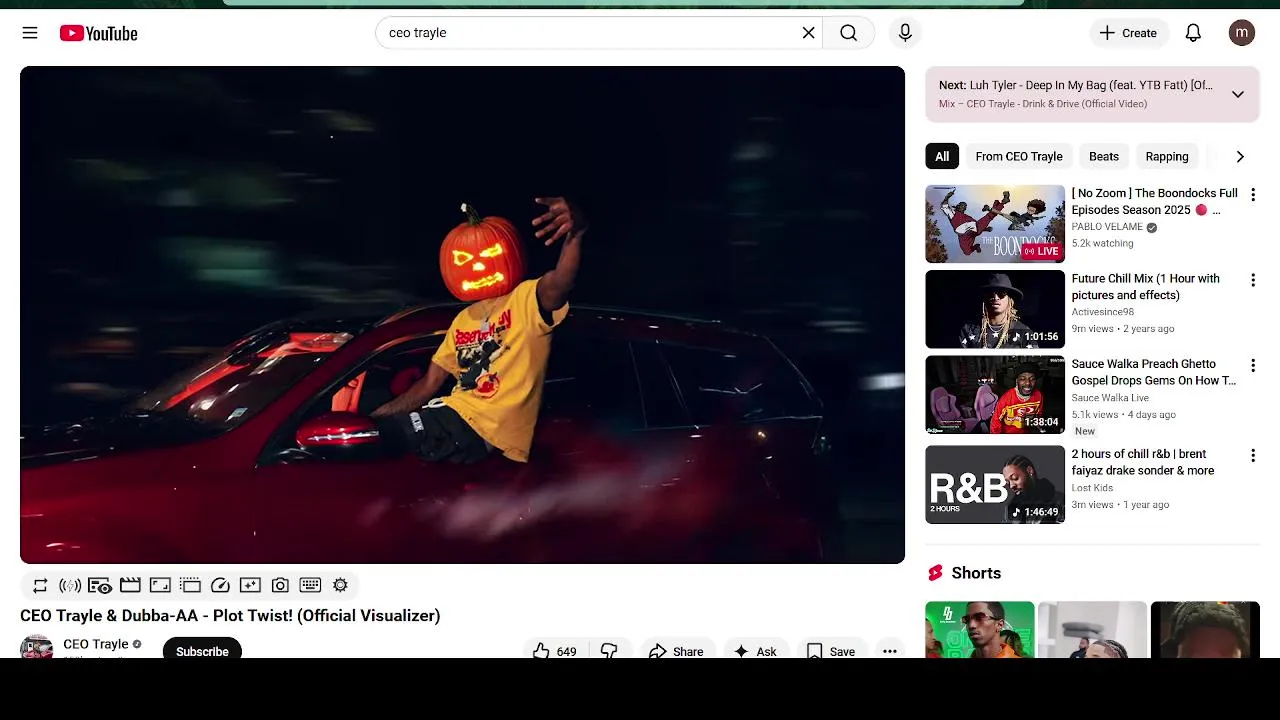Click Activesince98 channel name

click(x=1103, y=312)
